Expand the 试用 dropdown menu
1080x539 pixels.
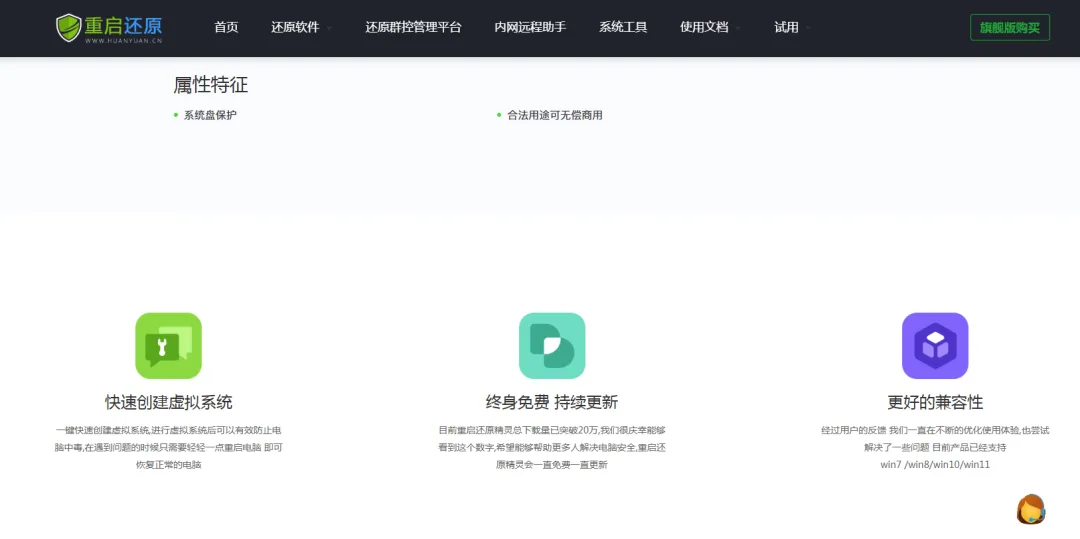[x=792, y=28]
